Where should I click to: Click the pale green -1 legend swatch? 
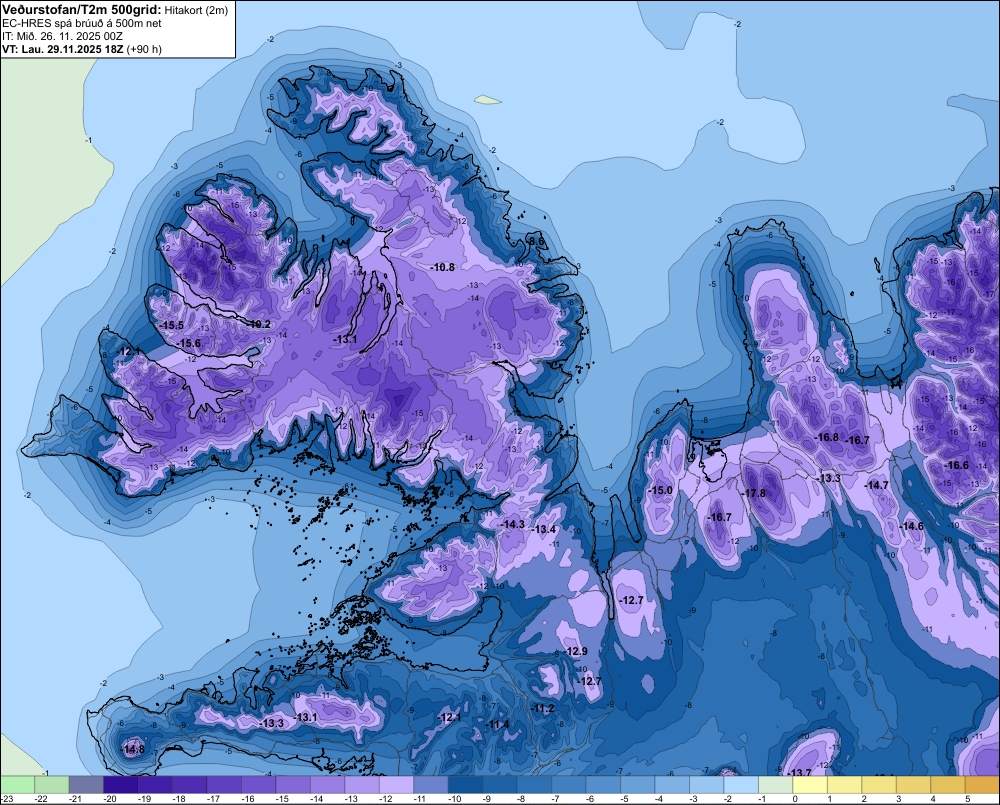tap(775, 785)
